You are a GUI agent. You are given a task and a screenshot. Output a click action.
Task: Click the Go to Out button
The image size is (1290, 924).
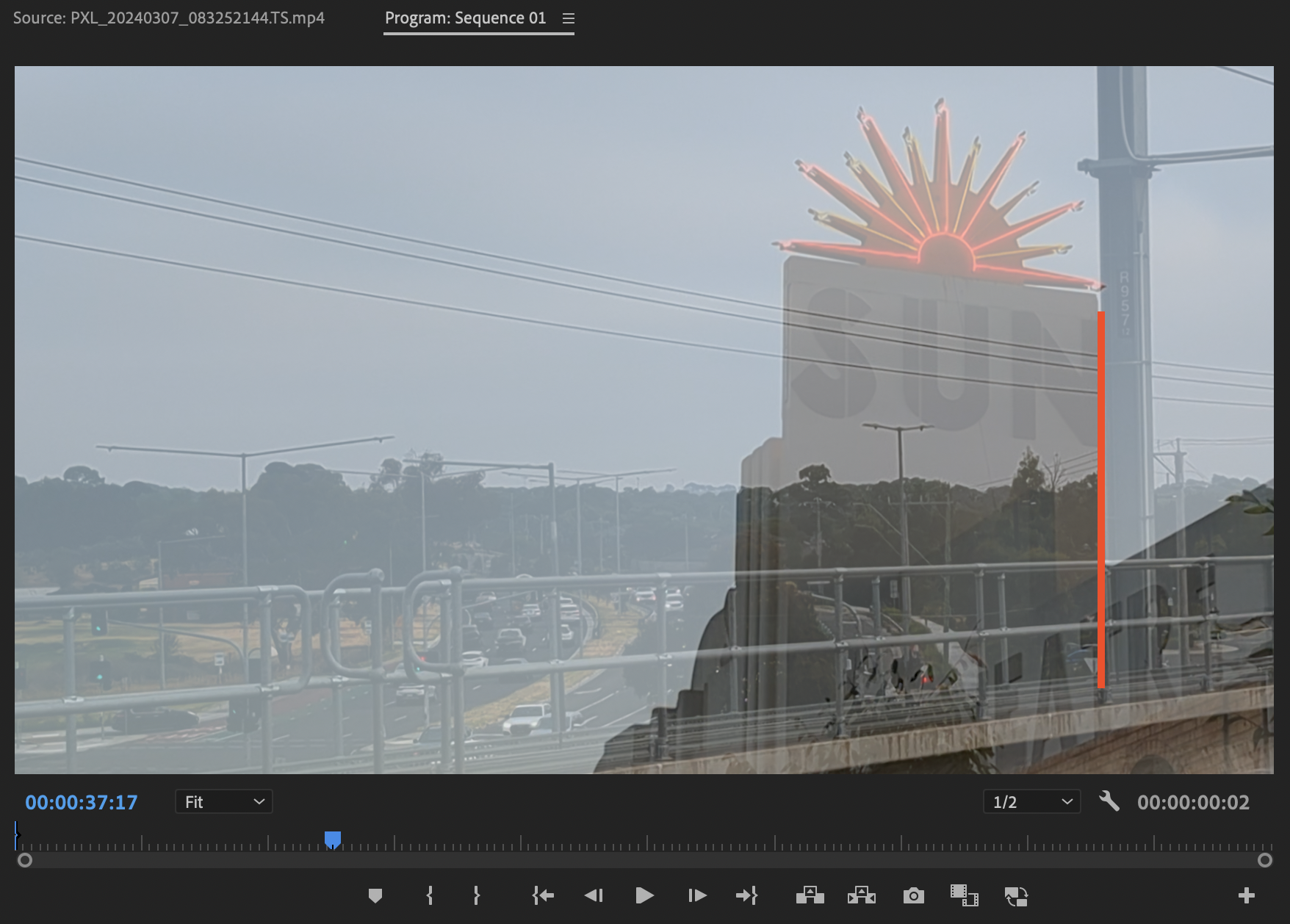tap(746, 895)
